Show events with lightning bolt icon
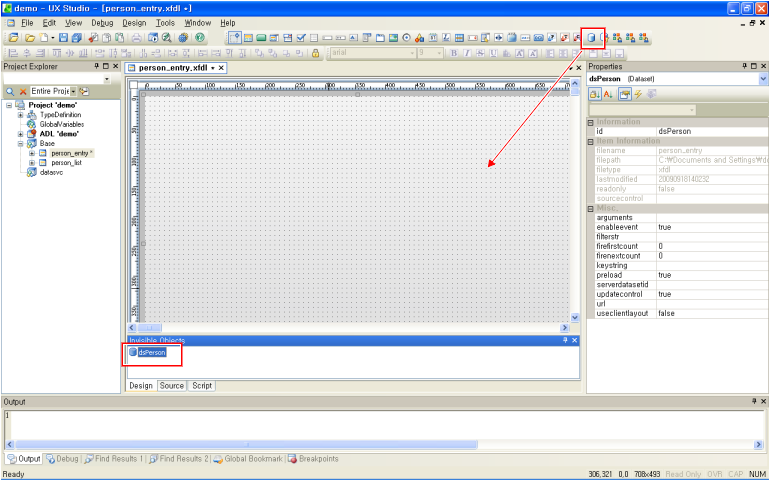Screen dimensions: 770x481 pyautogui.click(x=636, y=94)
